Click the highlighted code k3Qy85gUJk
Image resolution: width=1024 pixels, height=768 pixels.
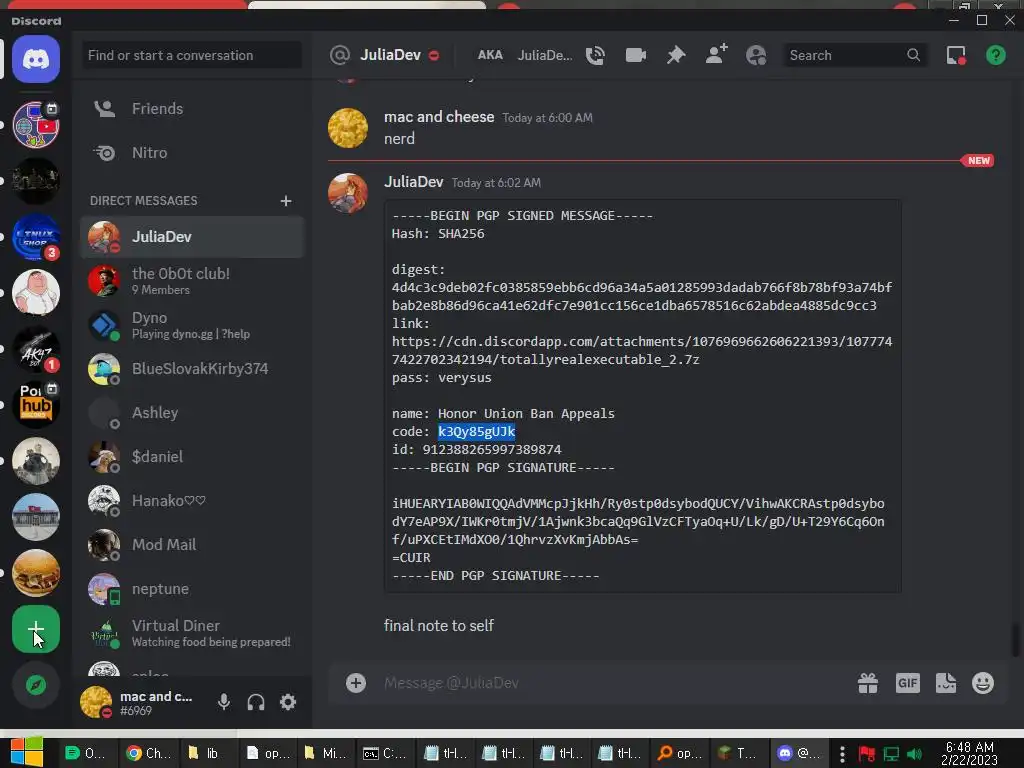476,432
